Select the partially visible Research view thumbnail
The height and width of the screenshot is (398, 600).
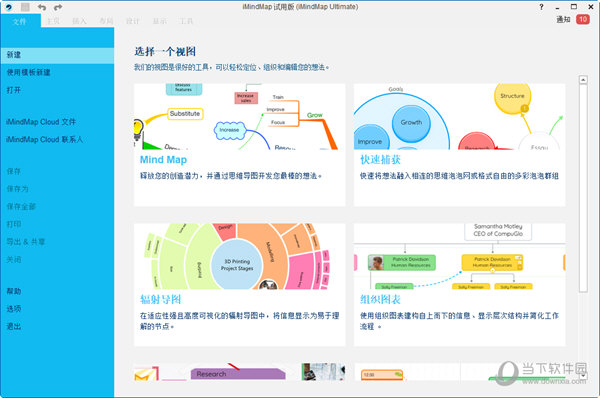pyautogui.click(x=240, y=372)
